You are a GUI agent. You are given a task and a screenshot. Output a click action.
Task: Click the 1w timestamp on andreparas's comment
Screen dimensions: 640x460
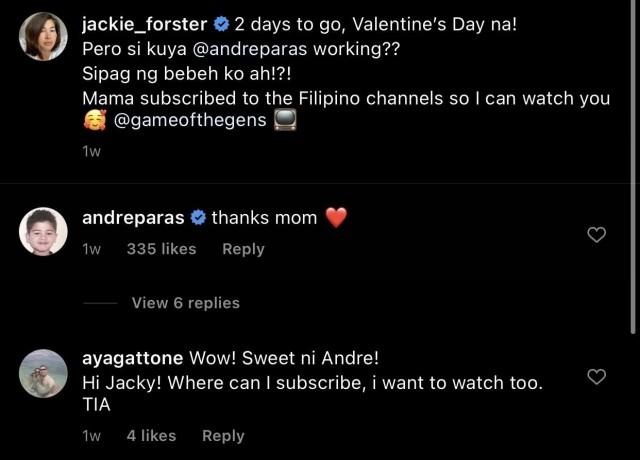click(91, 249)
